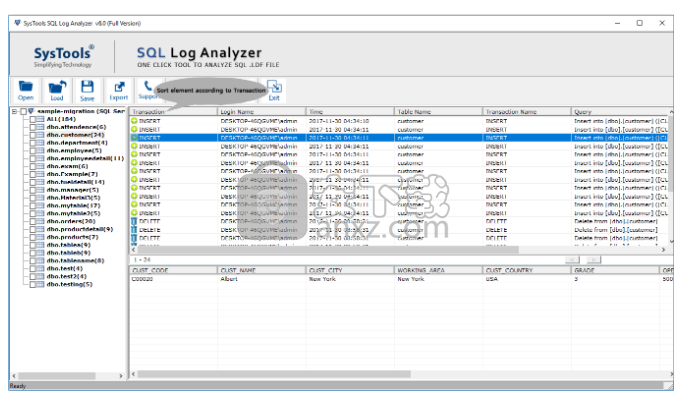Collapse the sample-migration tree node
The height and width of the screenshot is (403, 691).
point(15,112)
